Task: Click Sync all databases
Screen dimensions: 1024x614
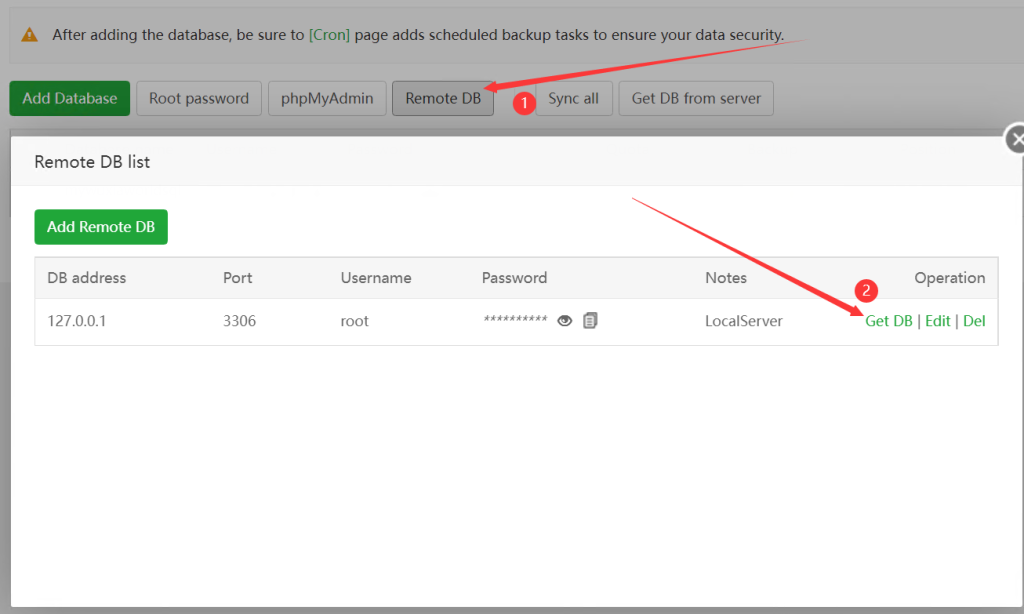Action: pyautogui.click(x=573, y=99)
